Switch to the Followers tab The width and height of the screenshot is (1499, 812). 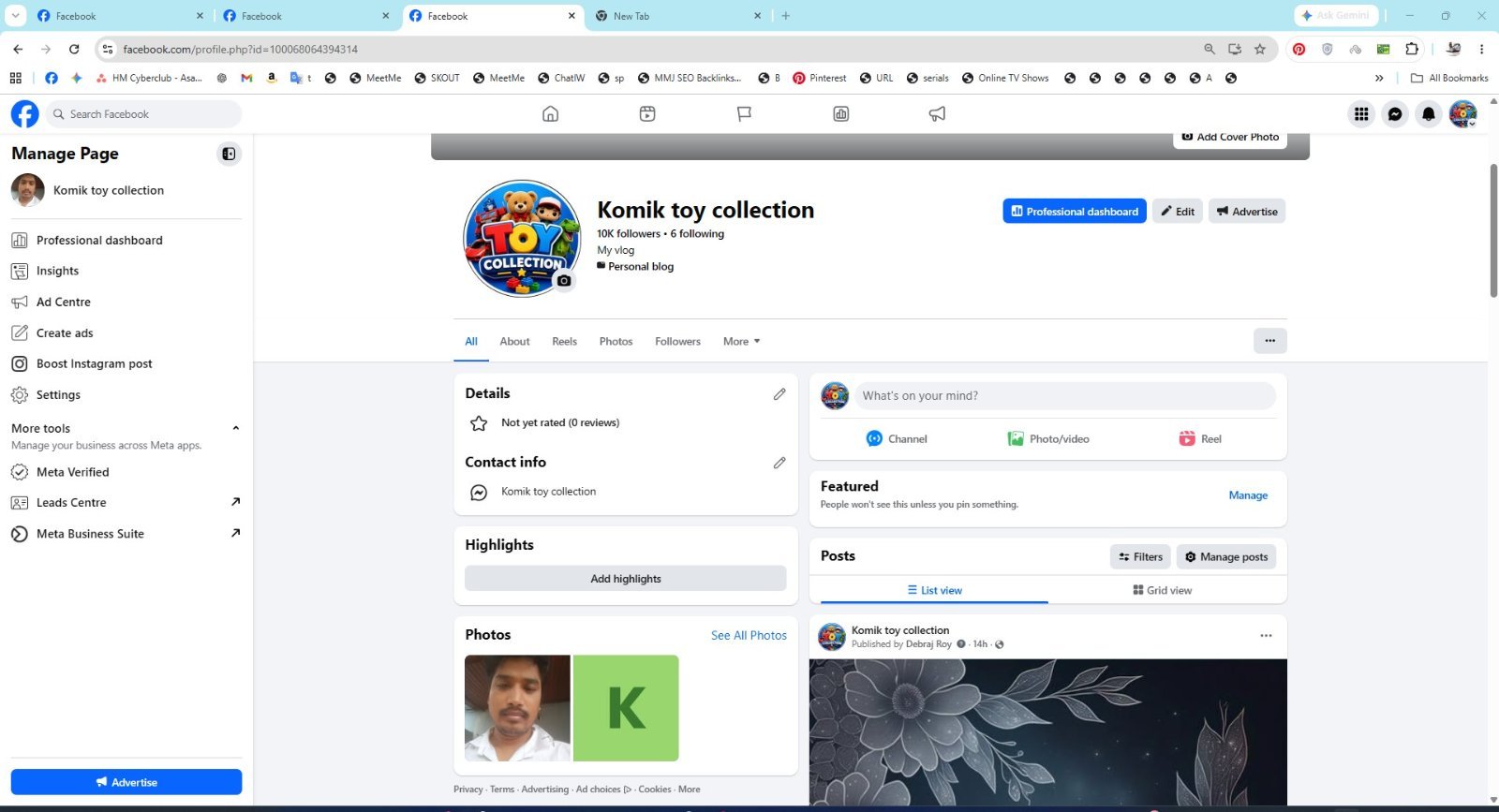tap(677, 342)
